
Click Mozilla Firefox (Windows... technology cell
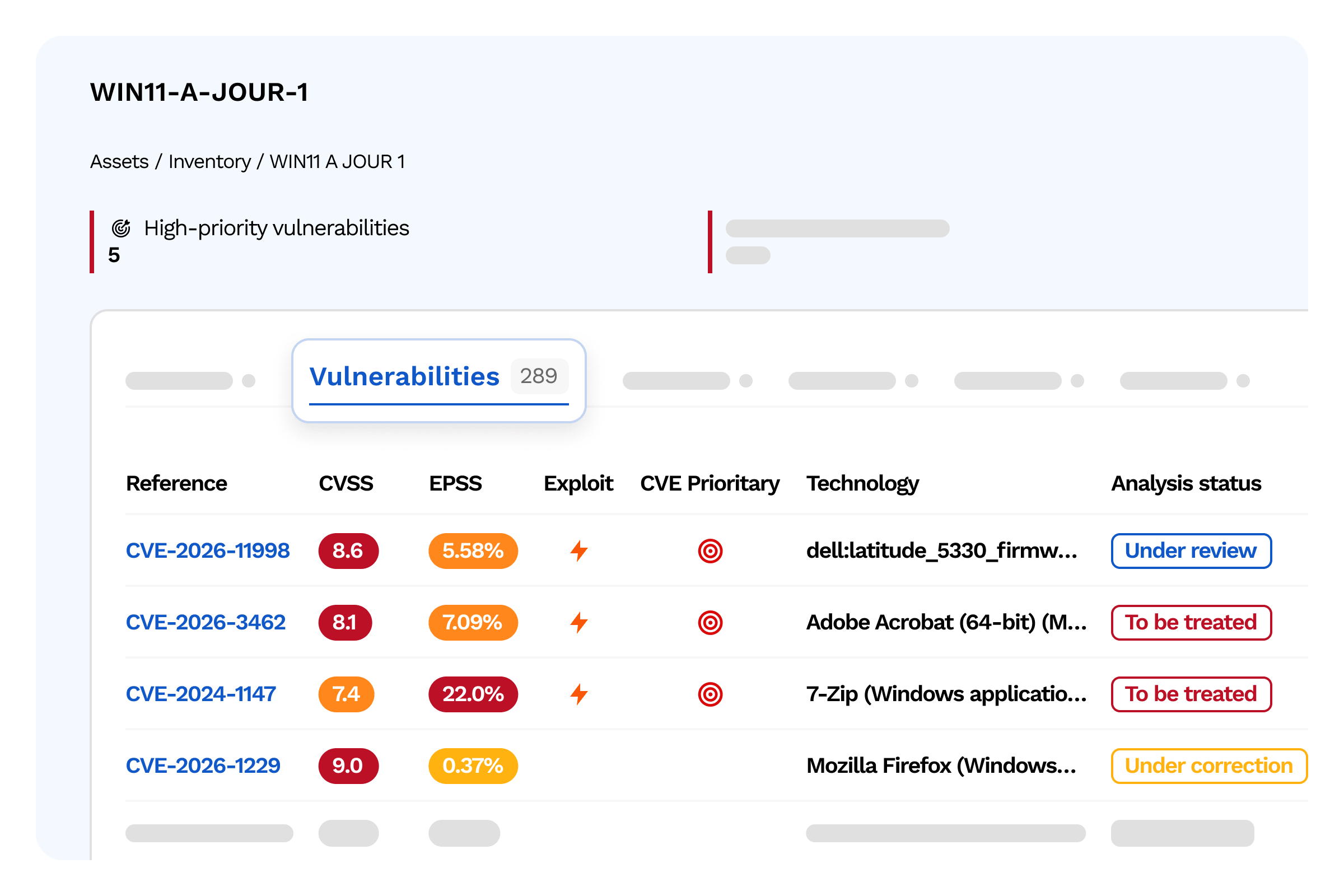coord(941,766)
